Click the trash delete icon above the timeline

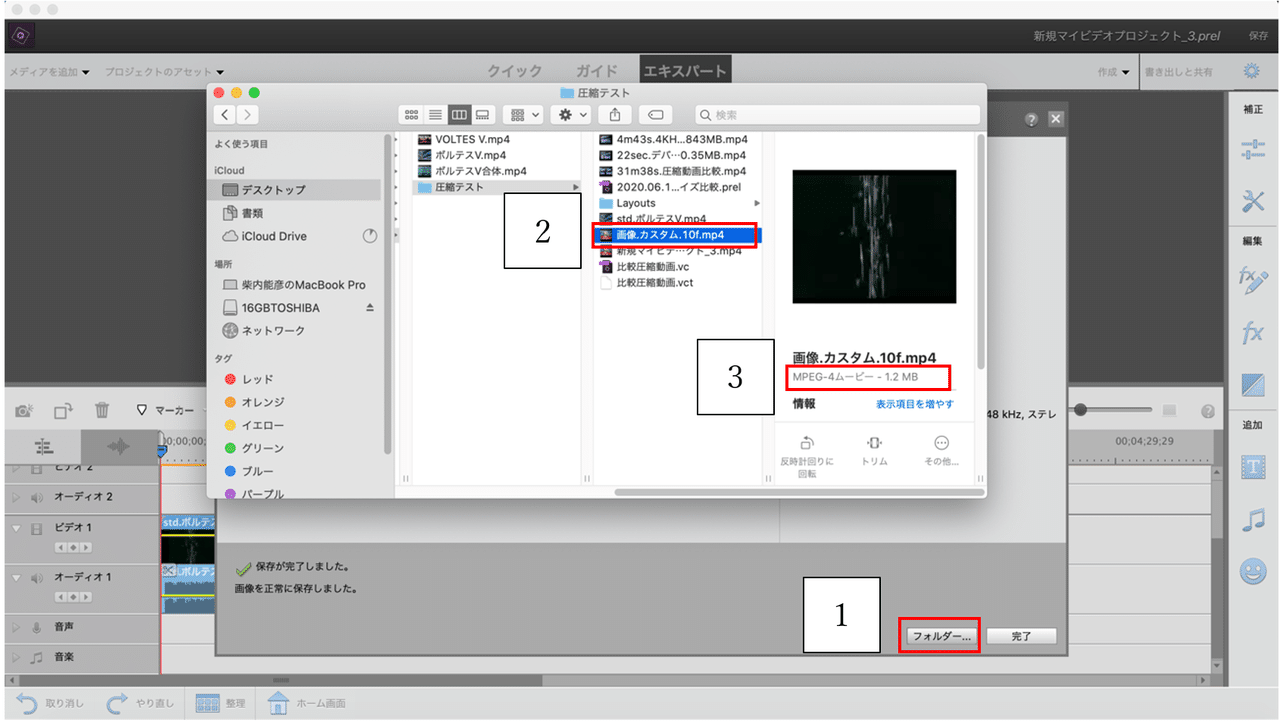[101, 410]
